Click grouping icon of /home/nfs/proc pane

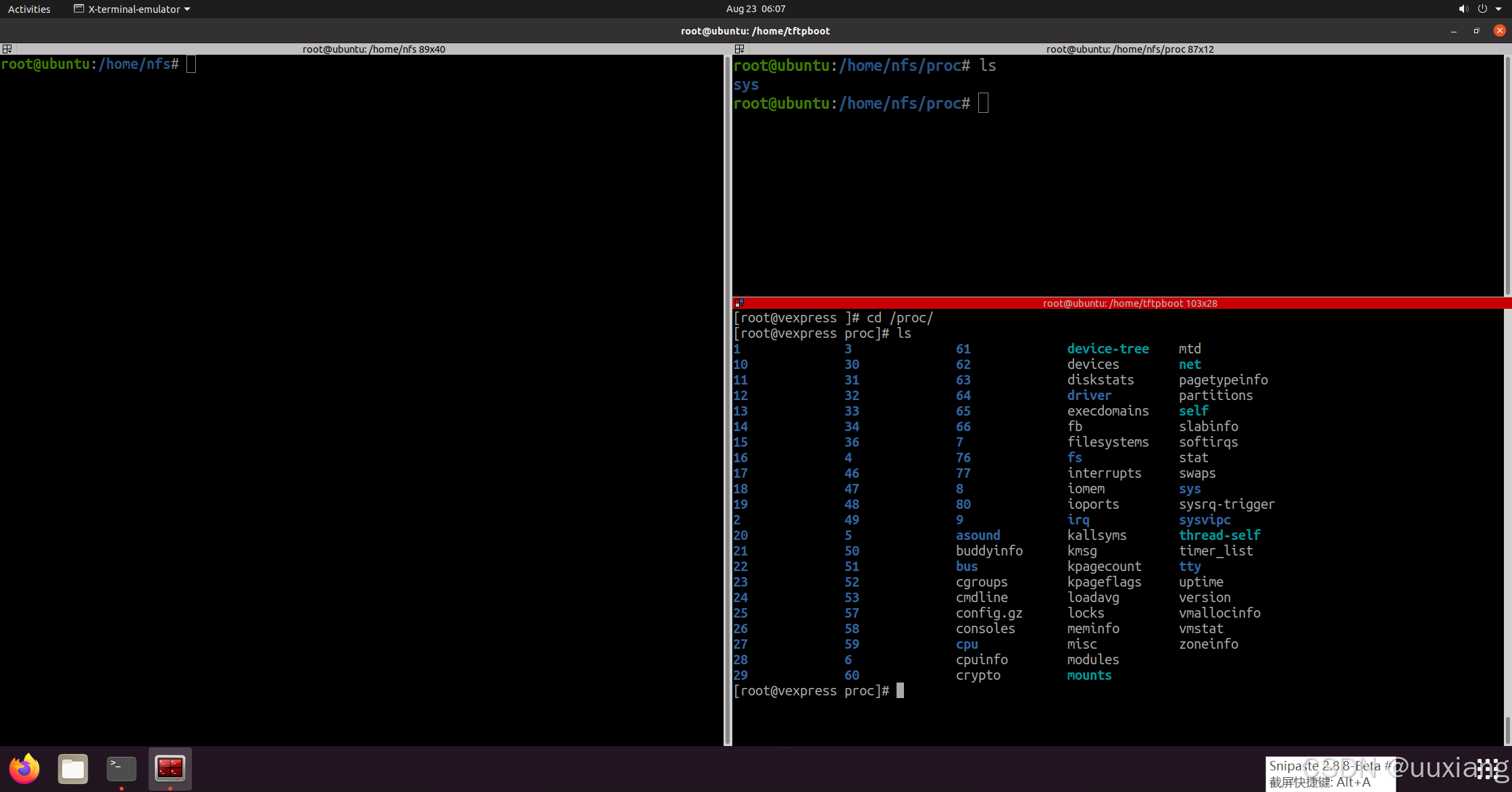tap(739, 49)
